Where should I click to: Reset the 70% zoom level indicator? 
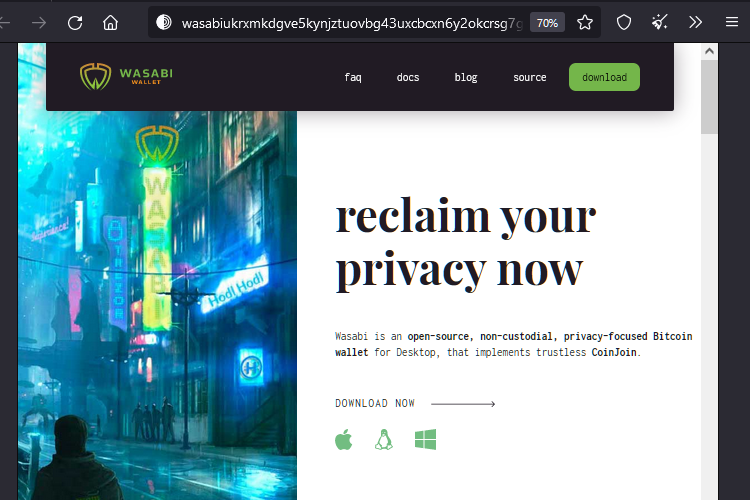point(547,23)
